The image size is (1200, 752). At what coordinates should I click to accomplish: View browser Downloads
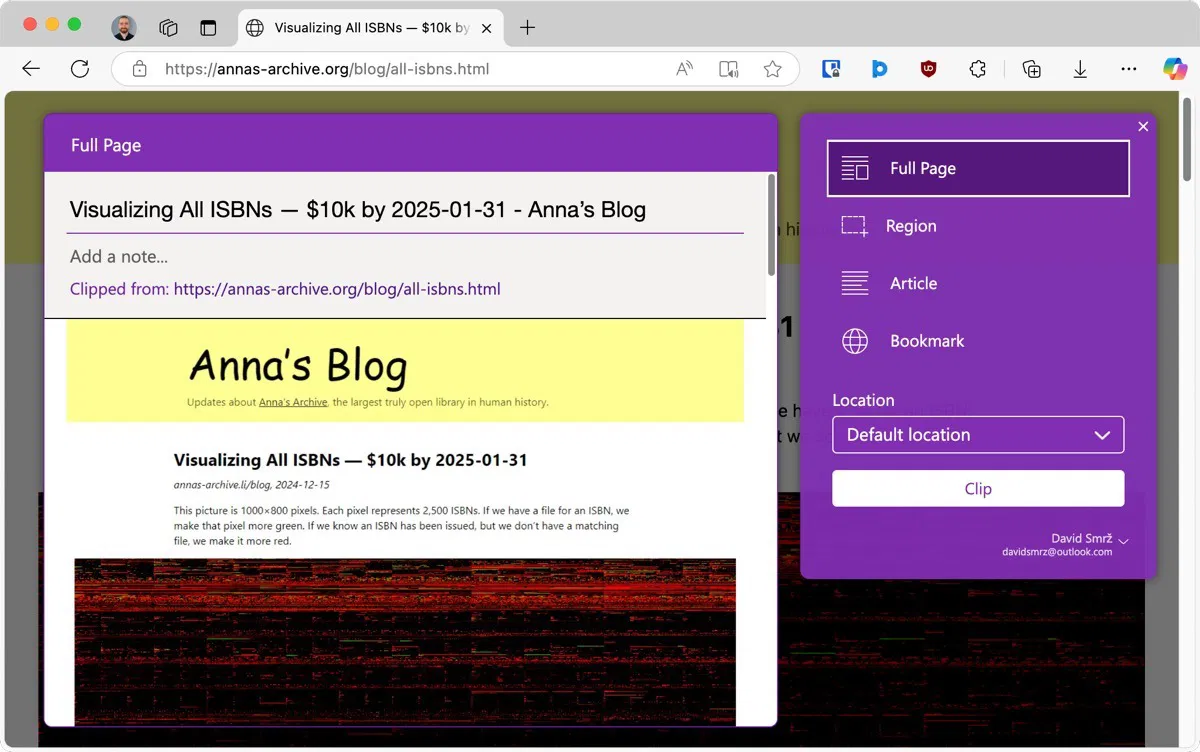1080,69
